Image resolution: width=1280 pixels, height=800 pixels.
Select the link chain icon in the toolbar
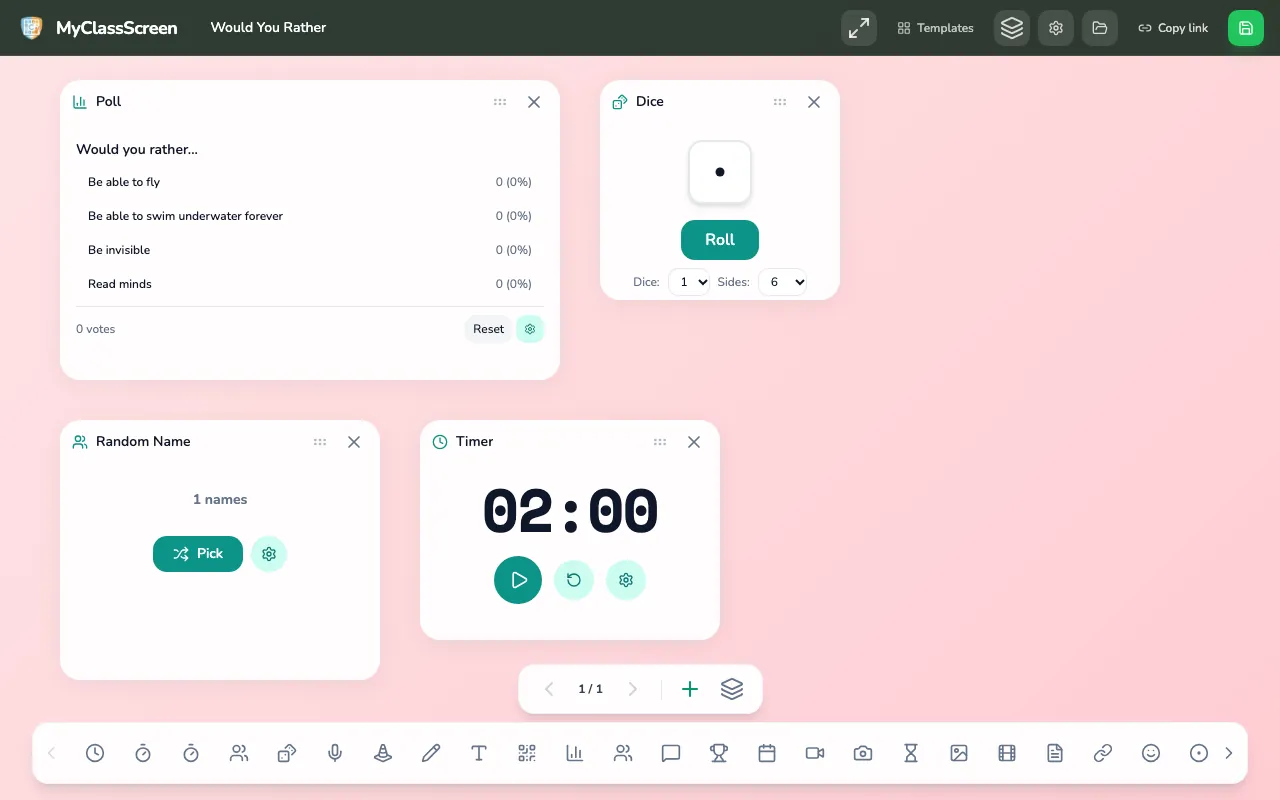1103,753
